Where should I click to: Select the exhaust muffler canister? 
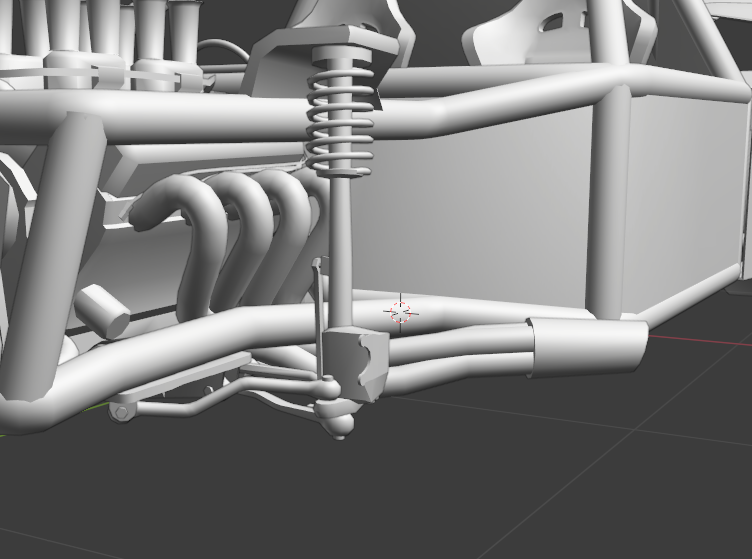point(588,347)
